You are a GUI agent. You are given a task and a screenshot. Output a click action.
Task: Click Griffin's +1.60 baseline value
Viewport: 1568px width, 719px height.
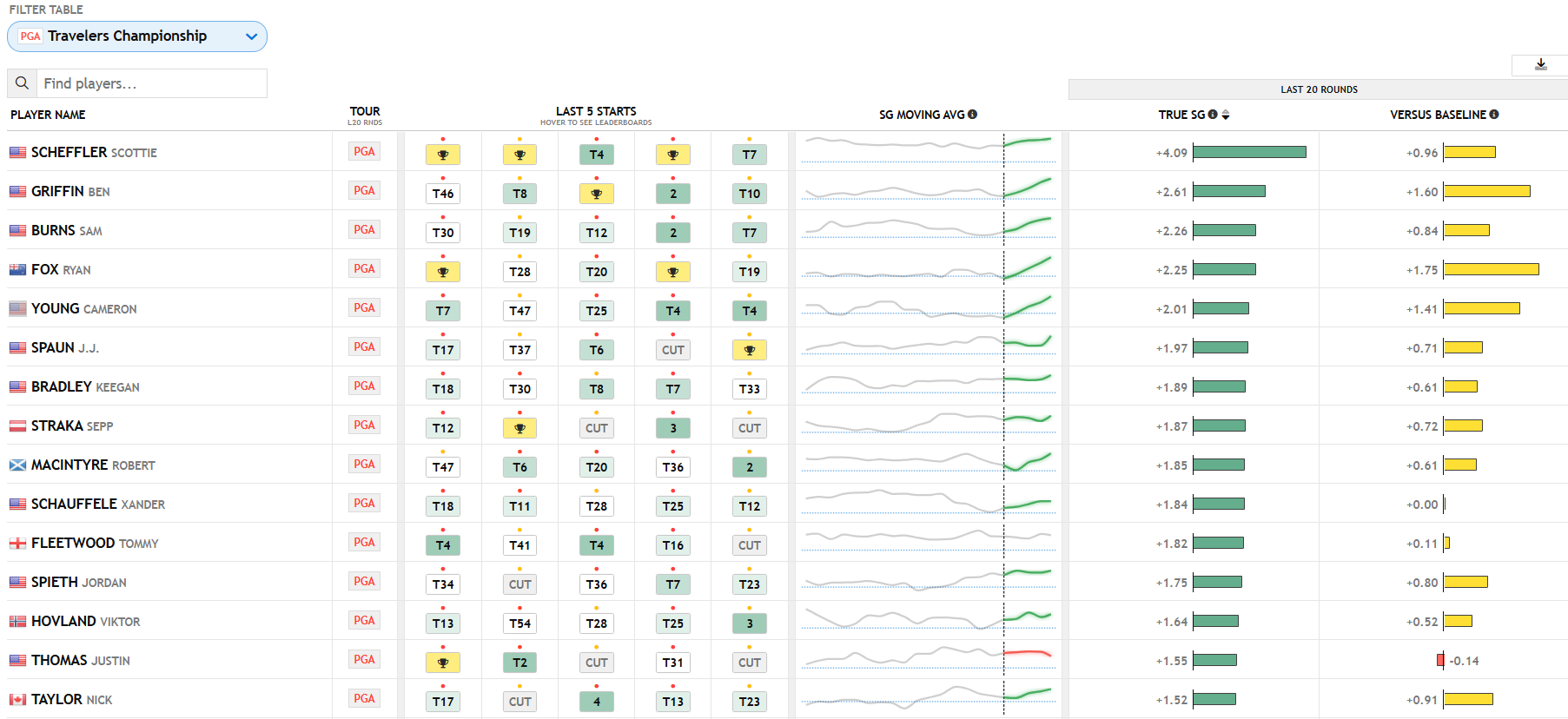1422,192
